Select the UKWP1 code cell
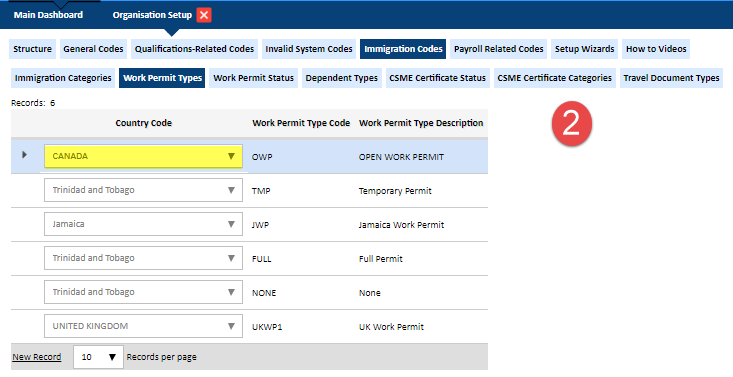The width and height of the screenshot is (733, 377). (267, 327)
